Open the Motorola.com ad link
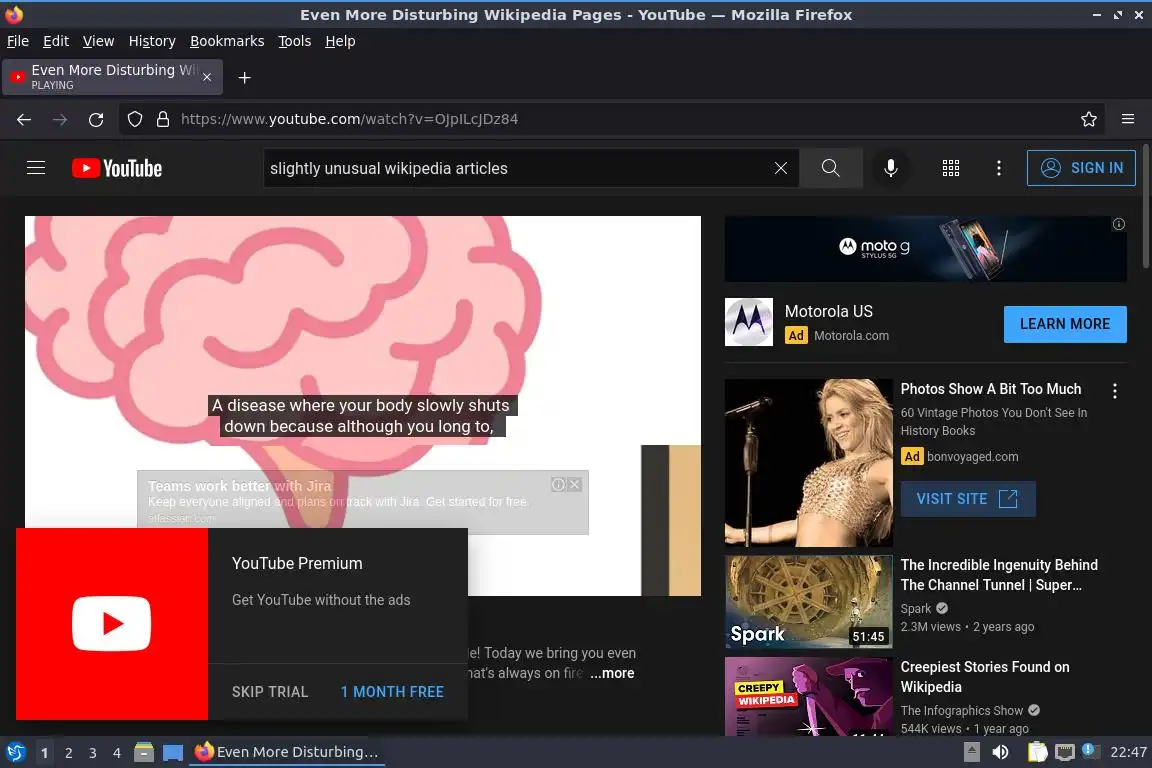 point(852,336)
